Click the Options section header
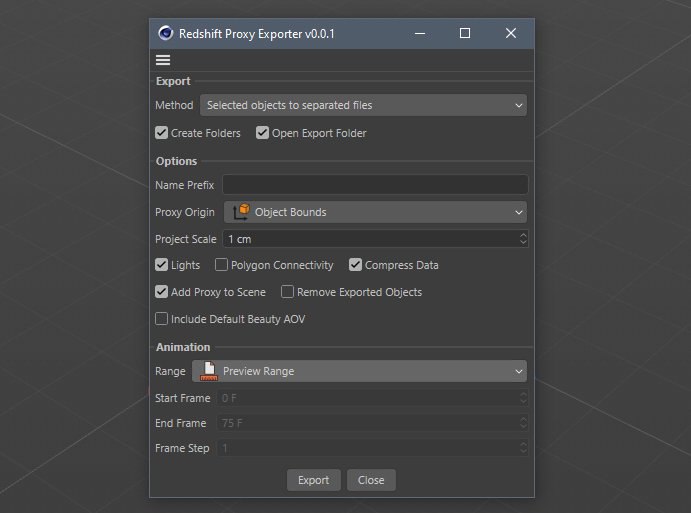Screen dimensions: 691x513 (x=176, y=161)
